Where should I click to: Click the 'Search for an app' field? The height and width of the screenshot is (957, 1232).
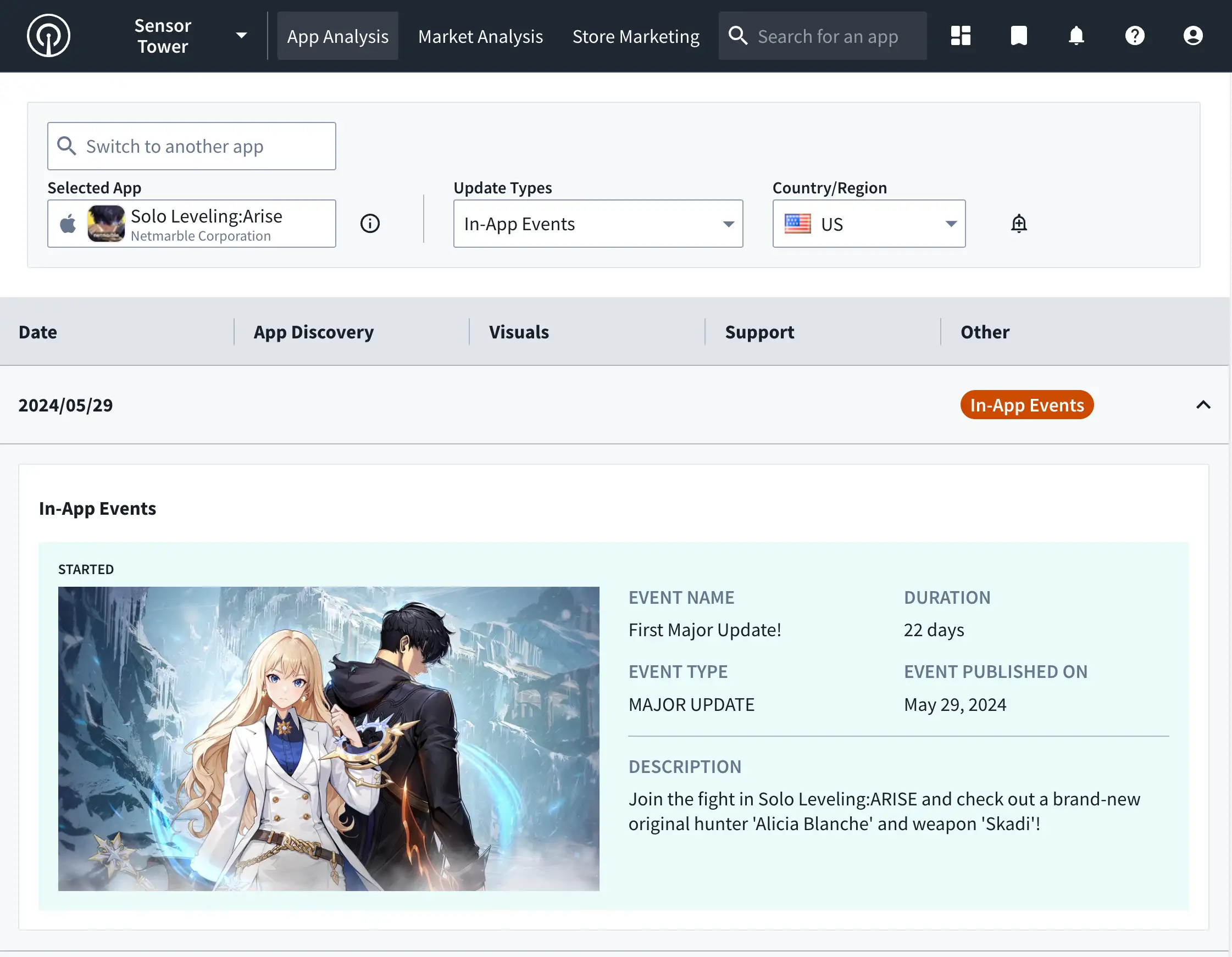coord(823,36)
